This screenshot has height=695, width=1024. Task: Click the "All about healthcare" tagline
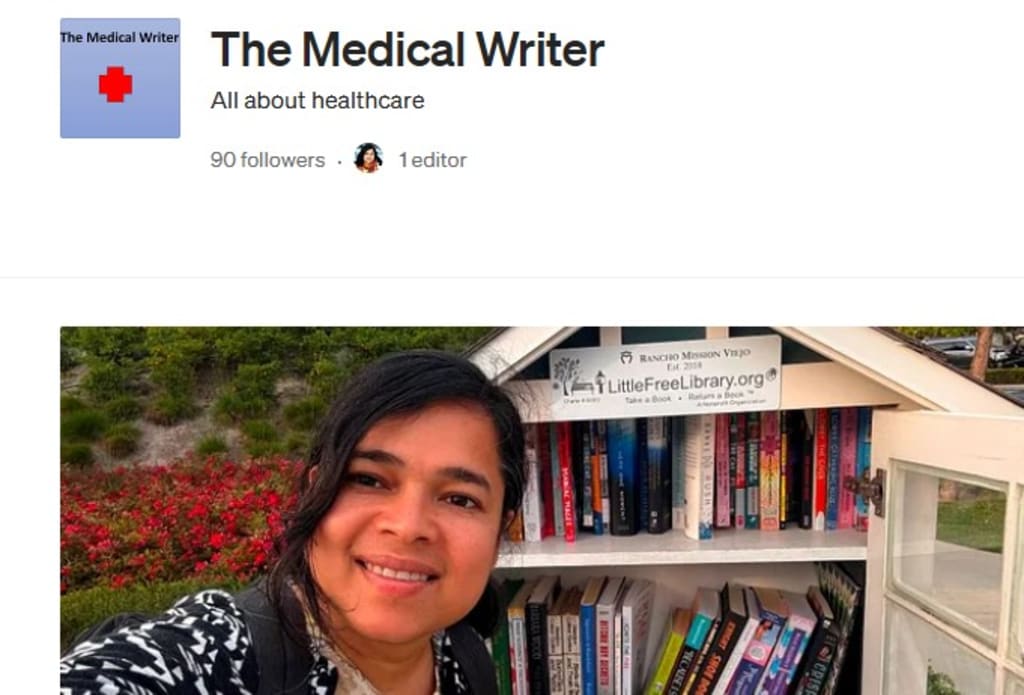point(317,101)
